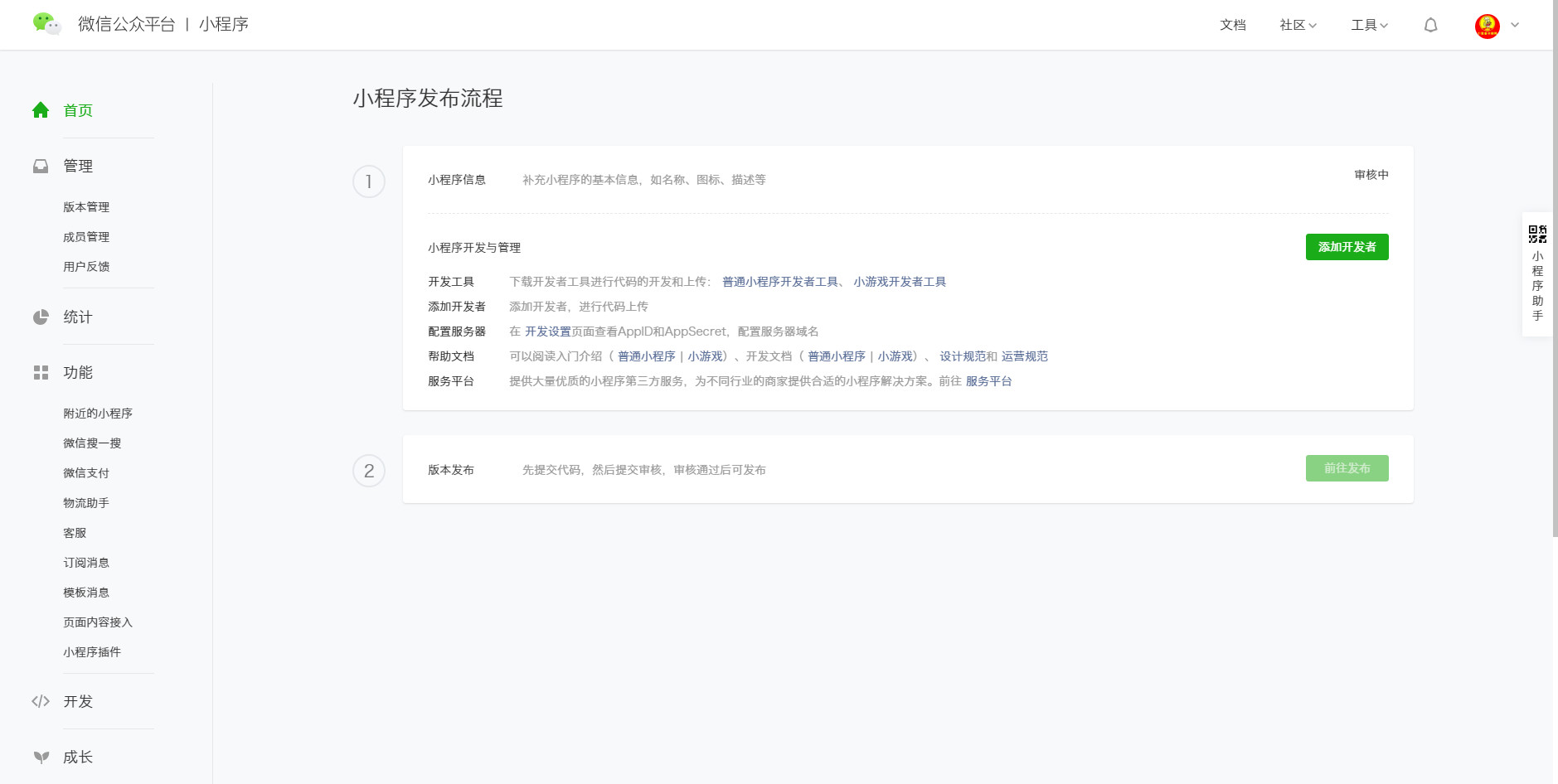
Task: Open 微信支付 in the sidebar
Action: tap(86, 473)
